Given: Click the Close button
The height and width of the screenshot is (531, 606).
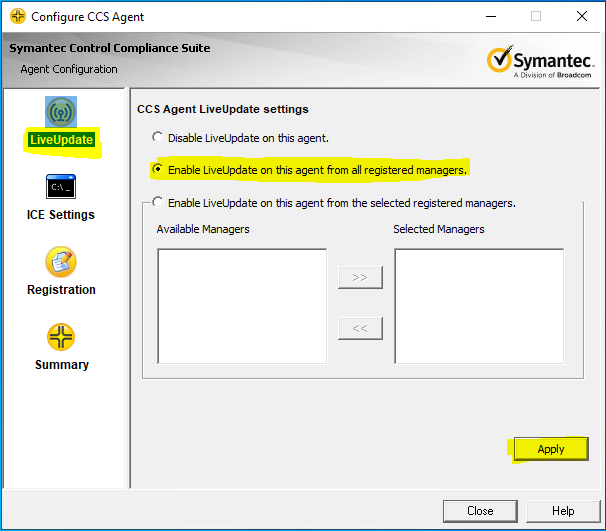Looking at the screenshot, I should point(480,511).
